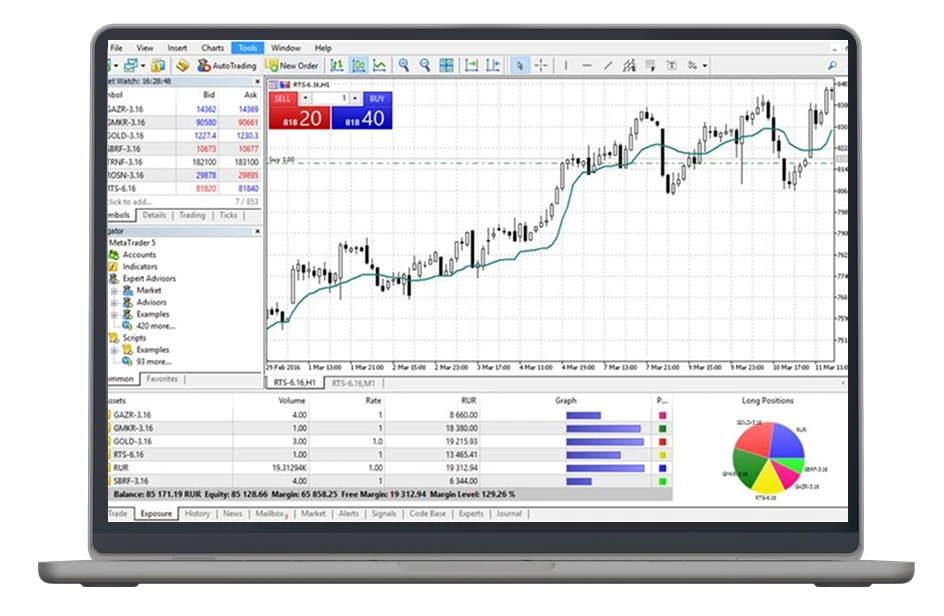Open the Profiles dropdown arrow
This screenshot has height=616, width=944.
click(x=143, y=66)
